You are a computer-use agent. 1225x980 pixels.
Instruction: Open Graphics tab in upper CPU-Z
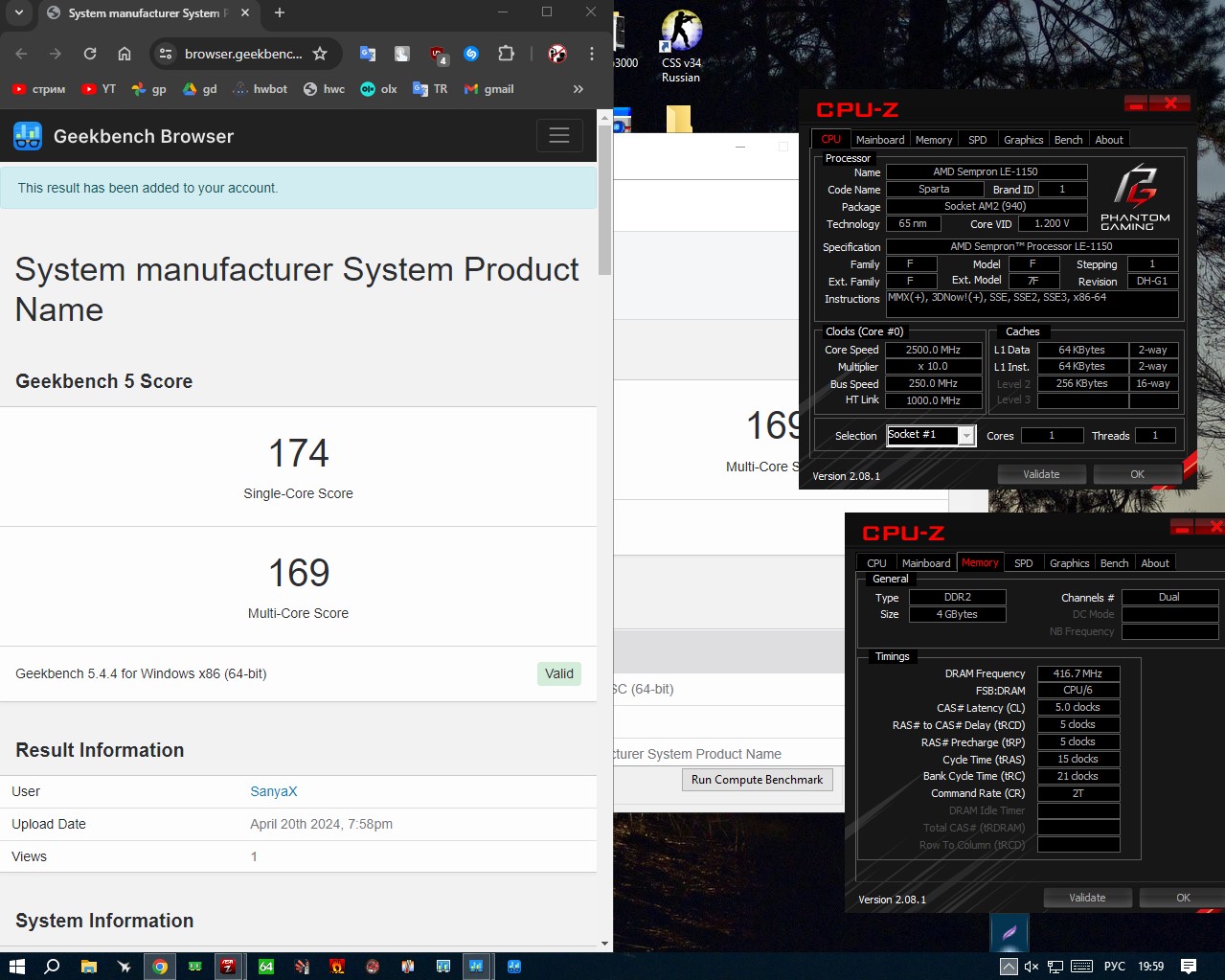tap(1023, 140)
